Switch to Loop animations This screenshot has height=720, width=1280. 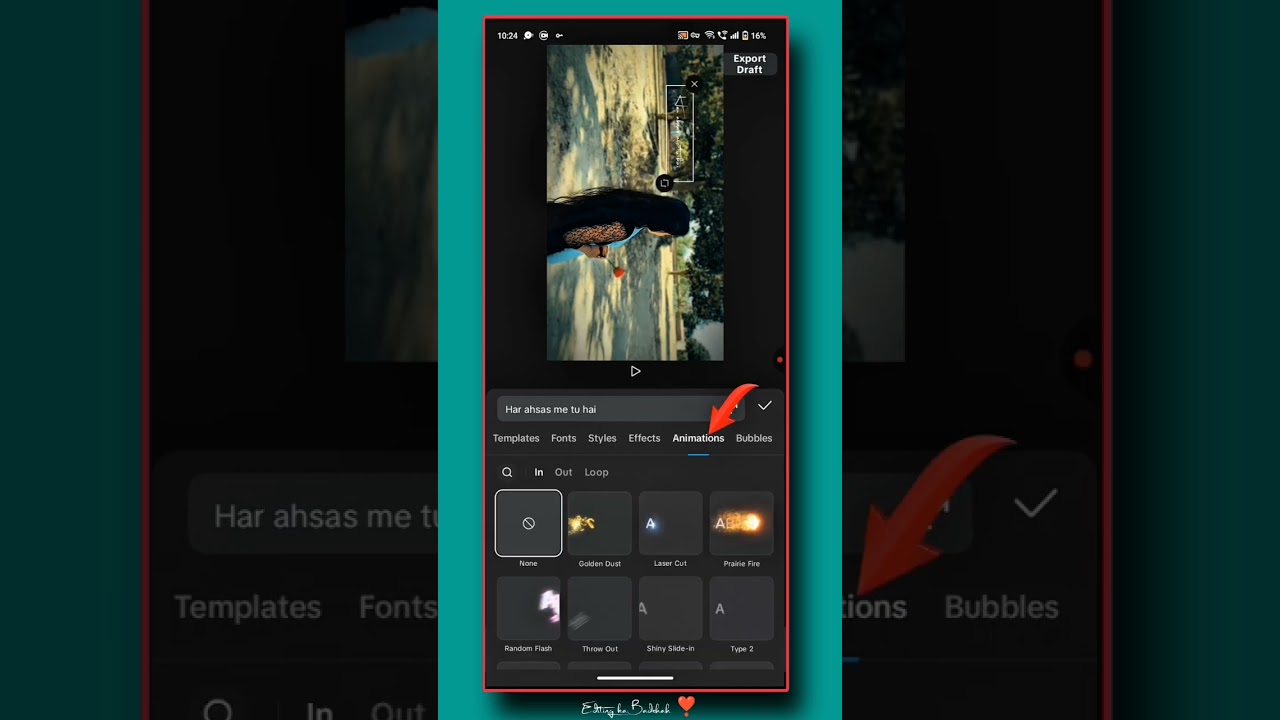[x=596, y=472]
